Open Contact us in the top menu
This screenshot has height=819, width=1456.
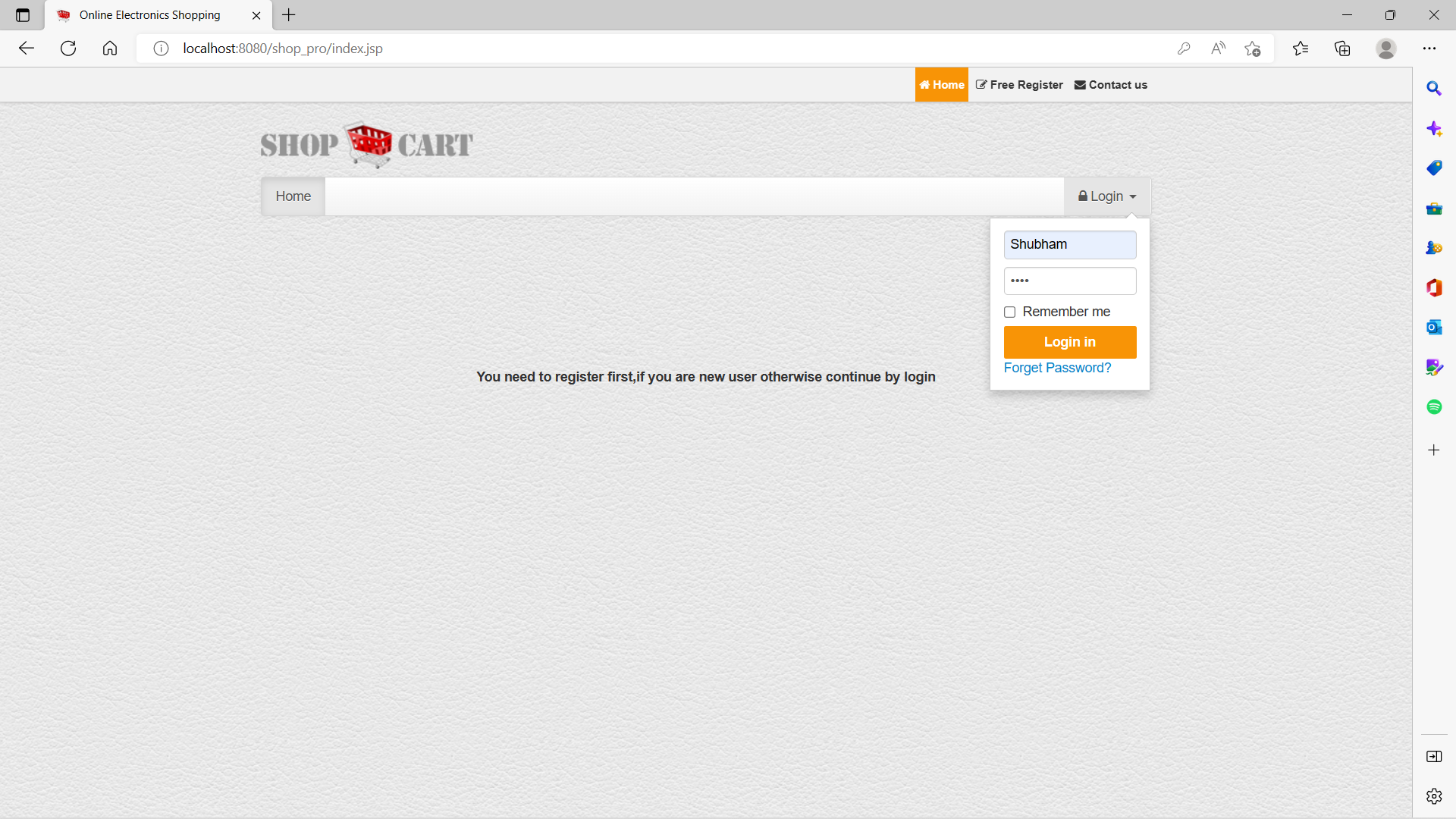coord(1110,85)
